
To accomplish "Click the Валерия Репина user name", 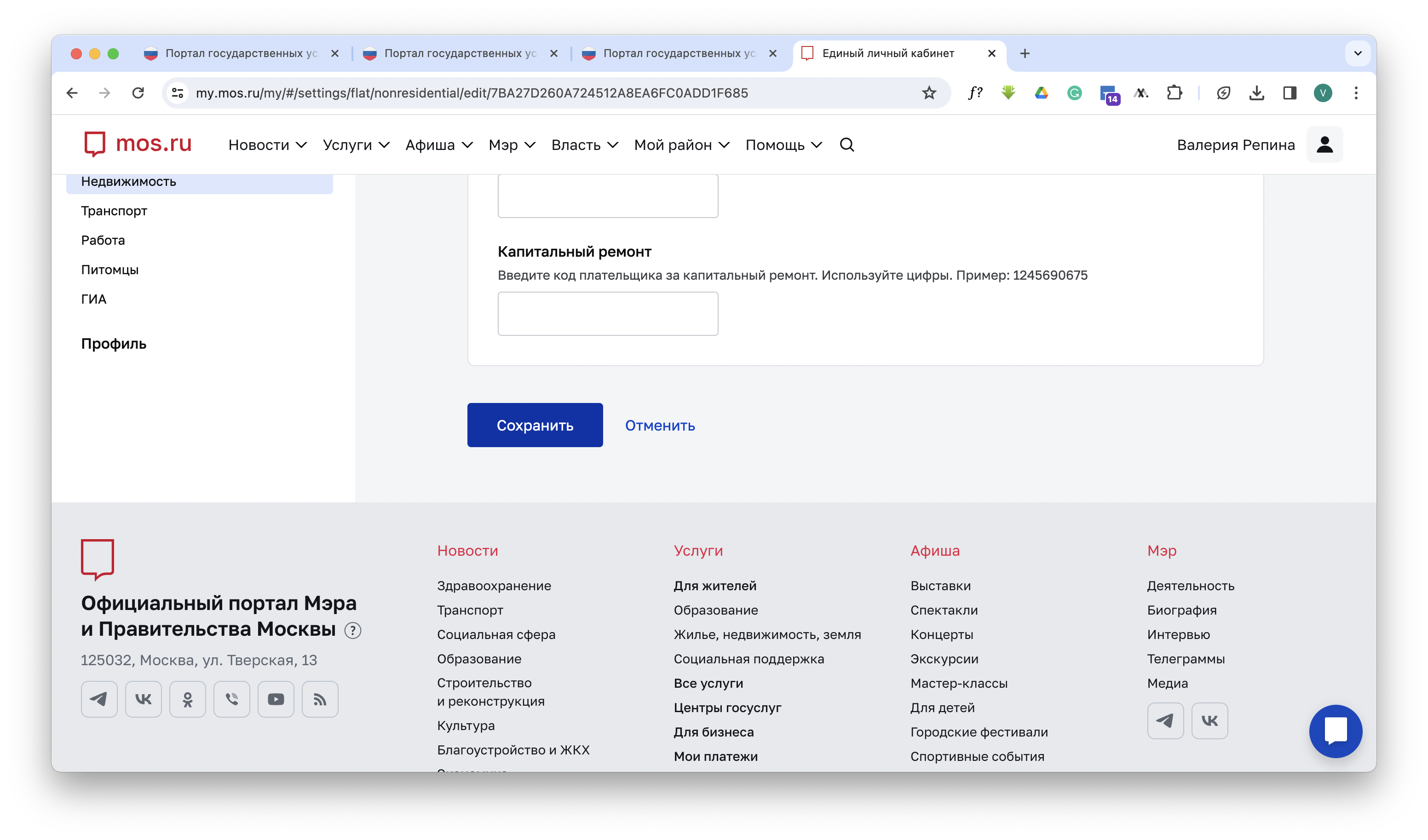I will pos(1235,145).
